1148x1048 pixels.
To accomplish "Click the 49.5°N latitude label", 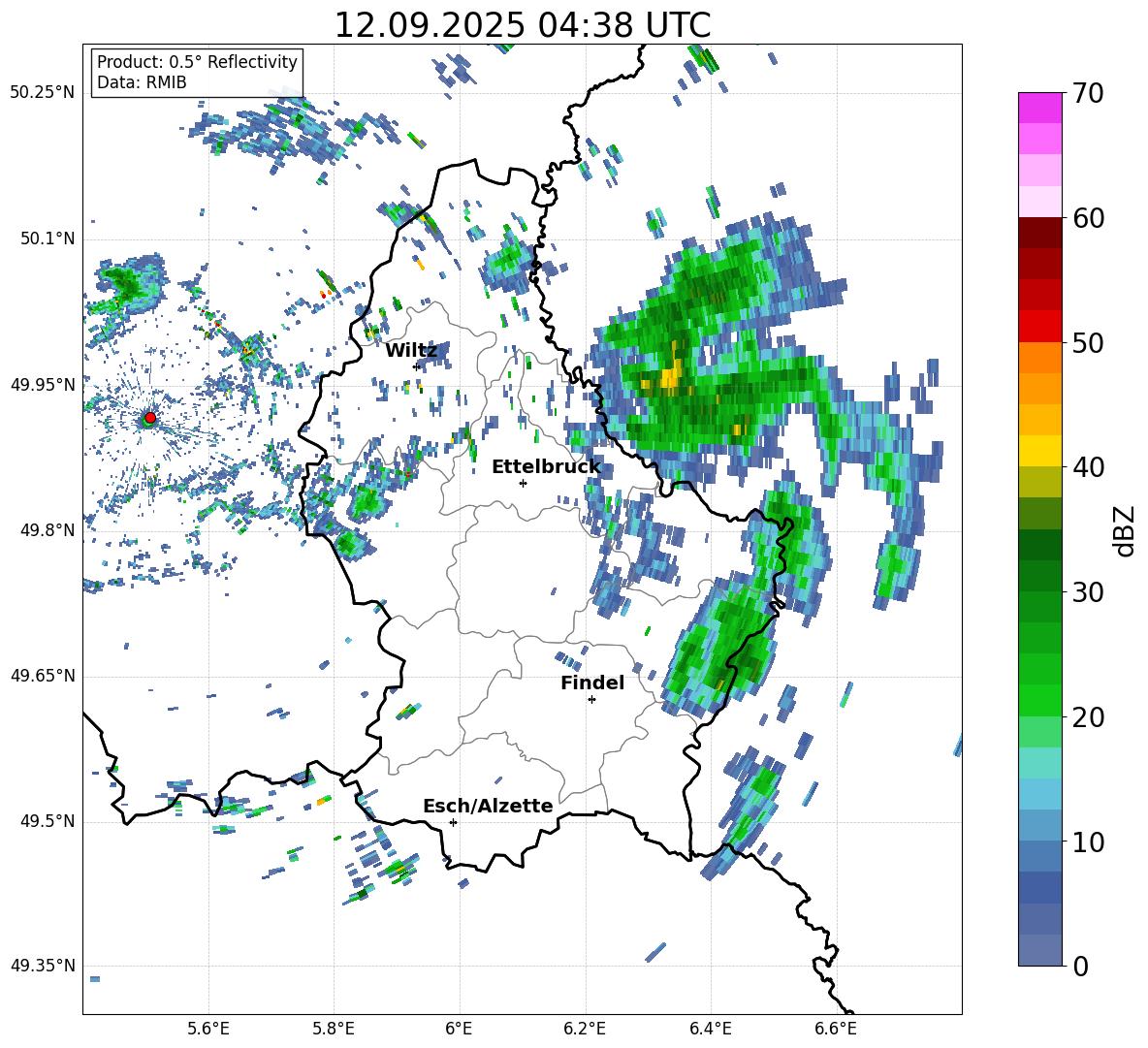I will (x=48, y=821).
